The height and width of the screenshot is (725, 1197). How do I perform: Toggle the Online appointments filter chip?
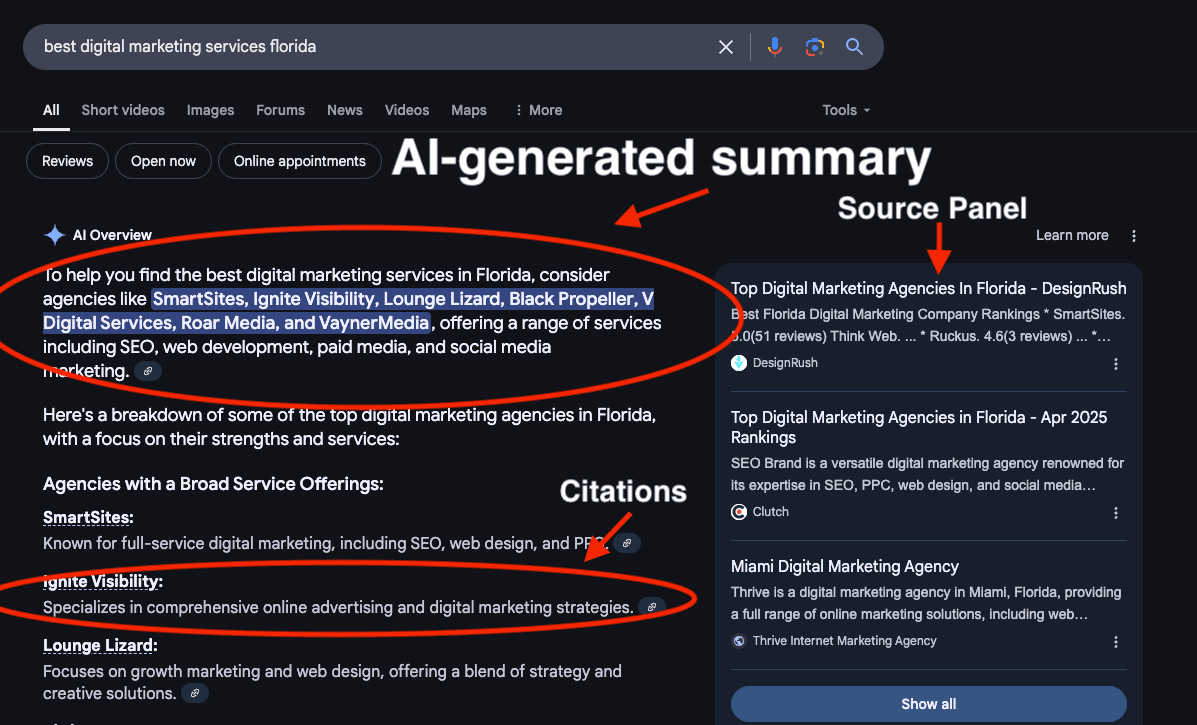pos(300,161)
